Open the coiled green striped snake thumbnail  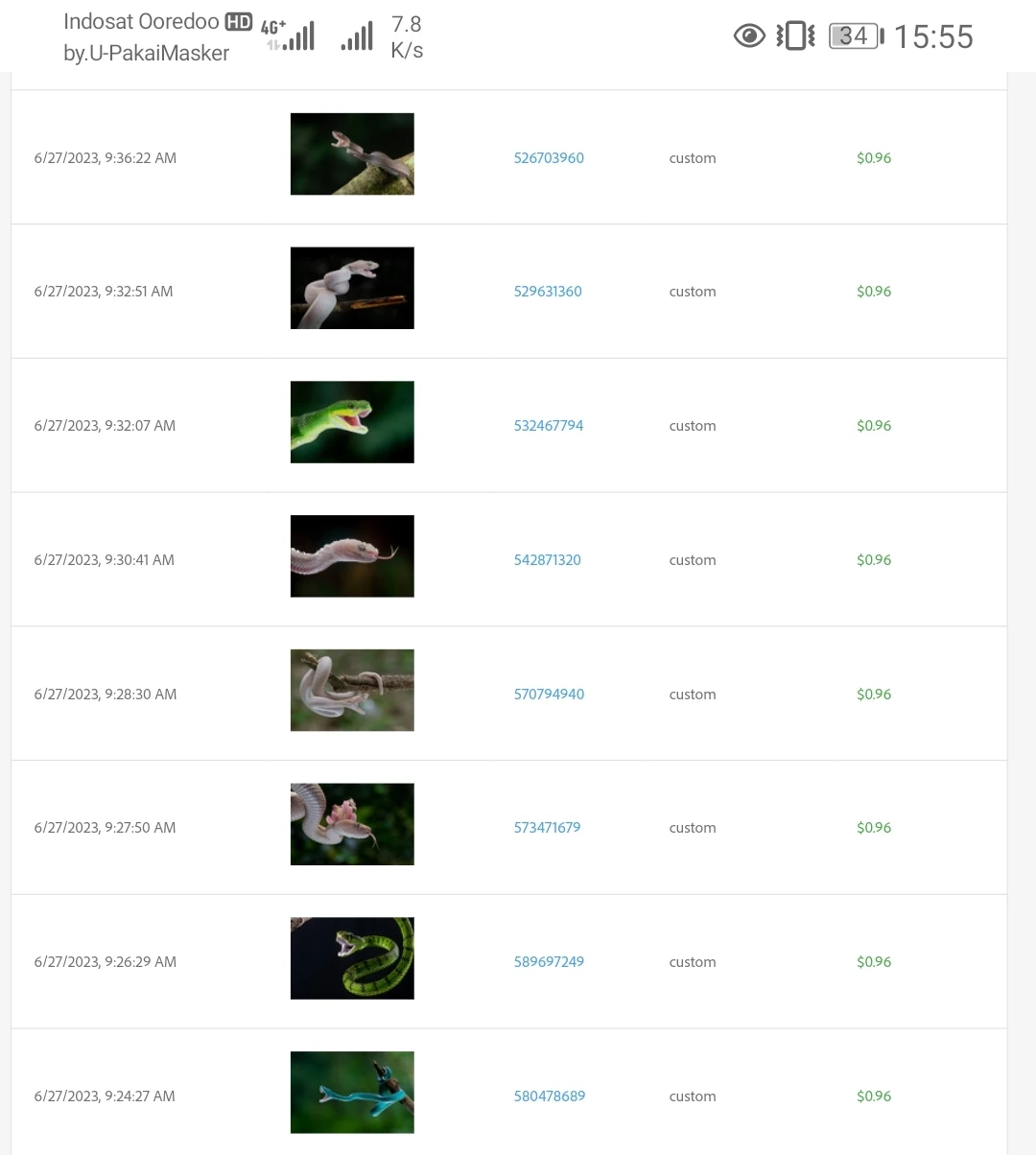coord(352,958)
